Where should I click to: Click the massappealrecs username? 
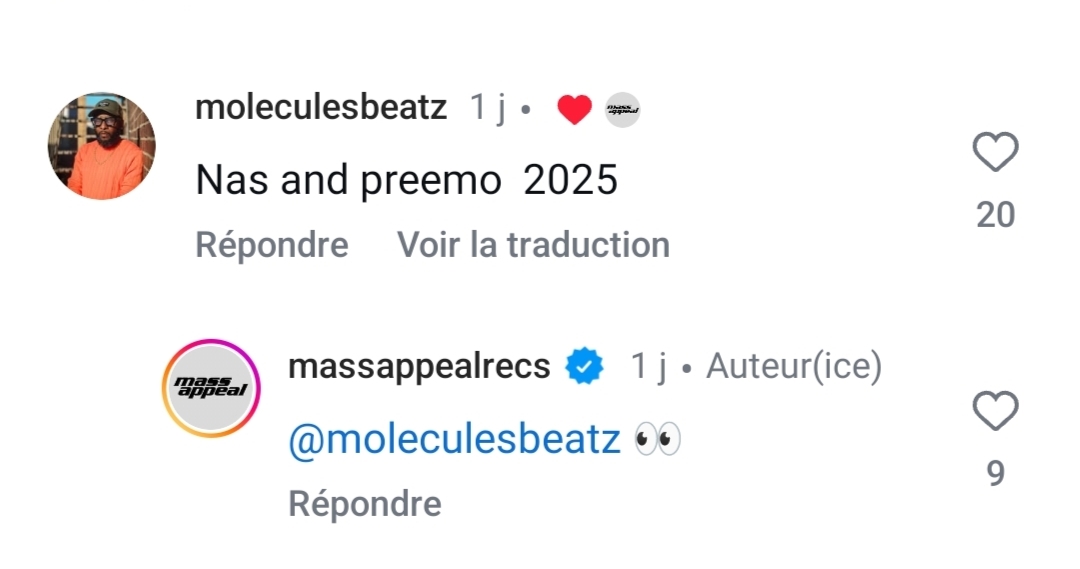(419, 367)
